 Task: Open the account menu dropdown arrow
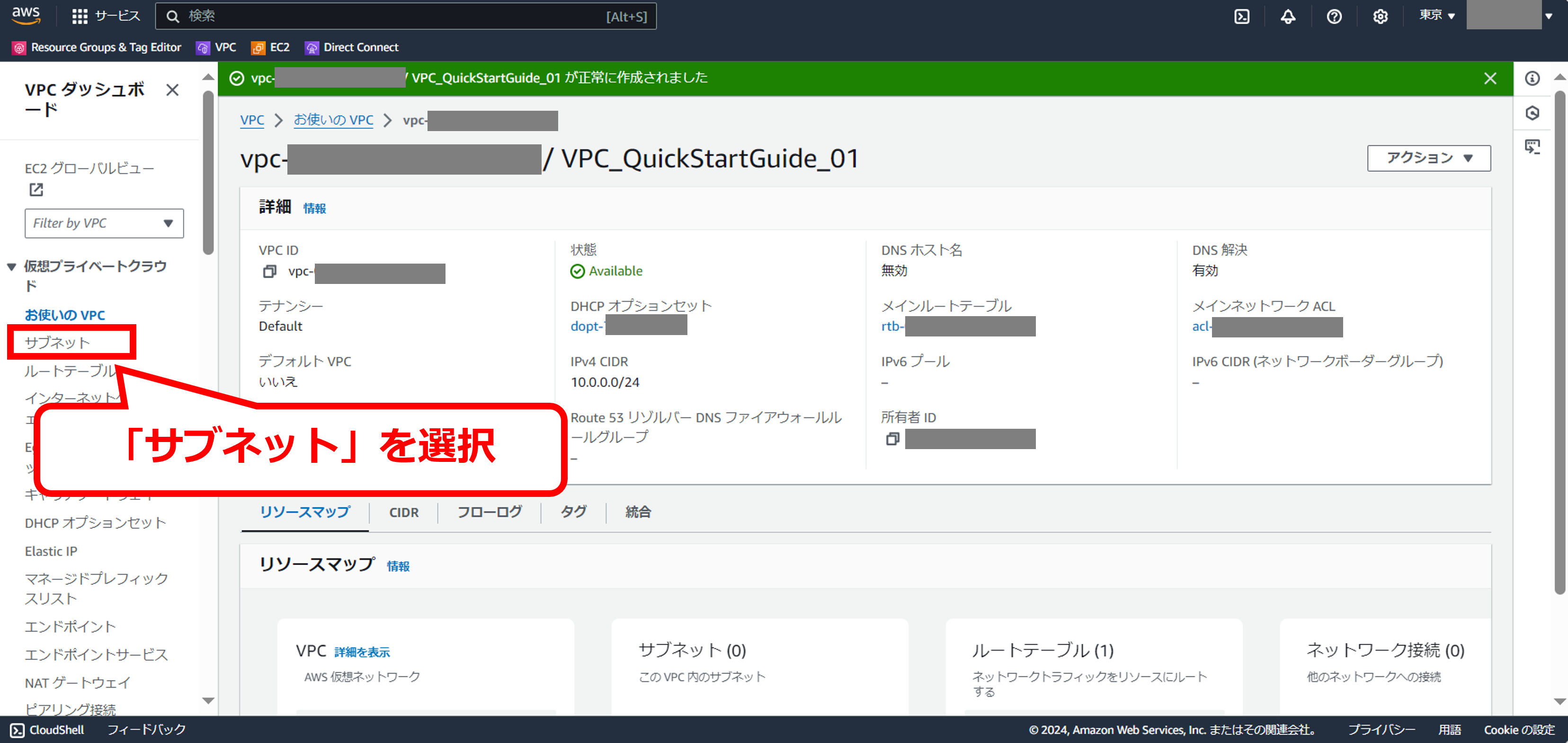(x=1549, y=17)
